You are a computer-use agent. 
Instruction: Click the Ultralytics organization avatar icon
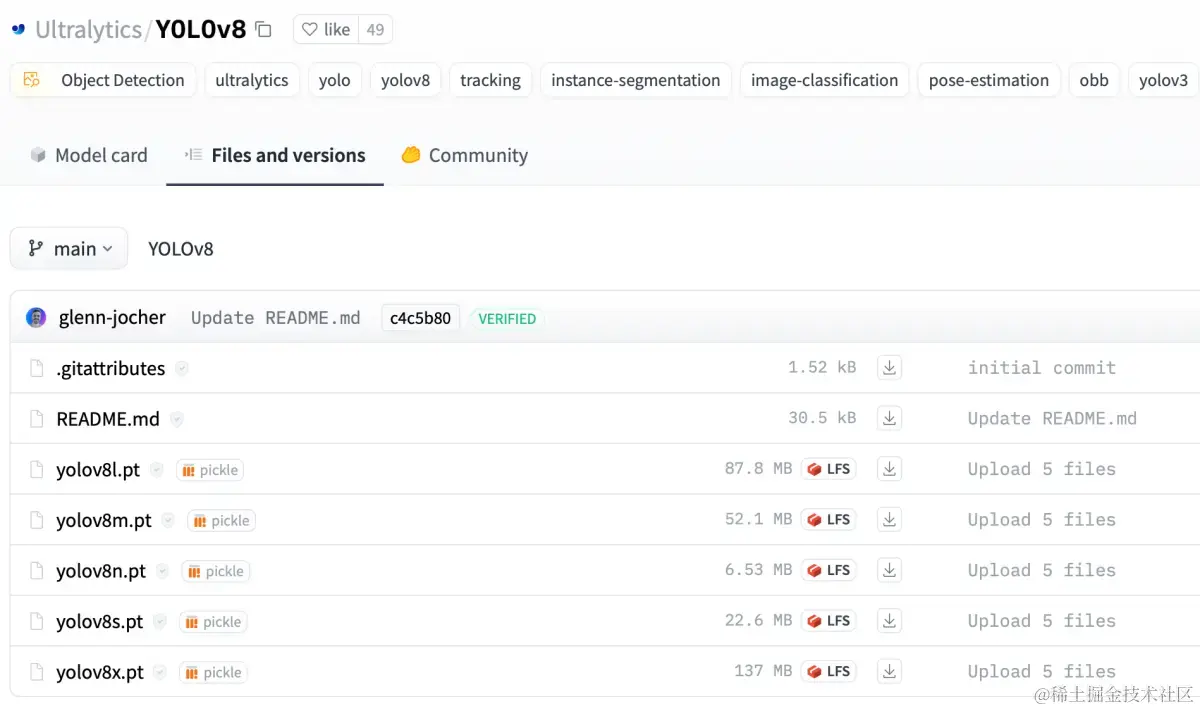click(x=18, y=30)
